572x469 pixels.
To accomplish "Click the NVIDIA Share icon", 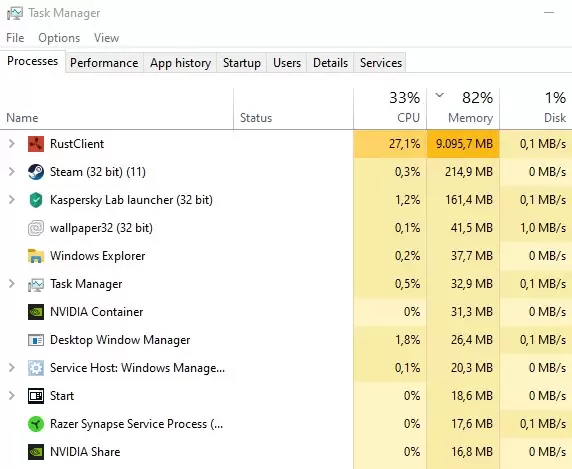I will 36,452.
